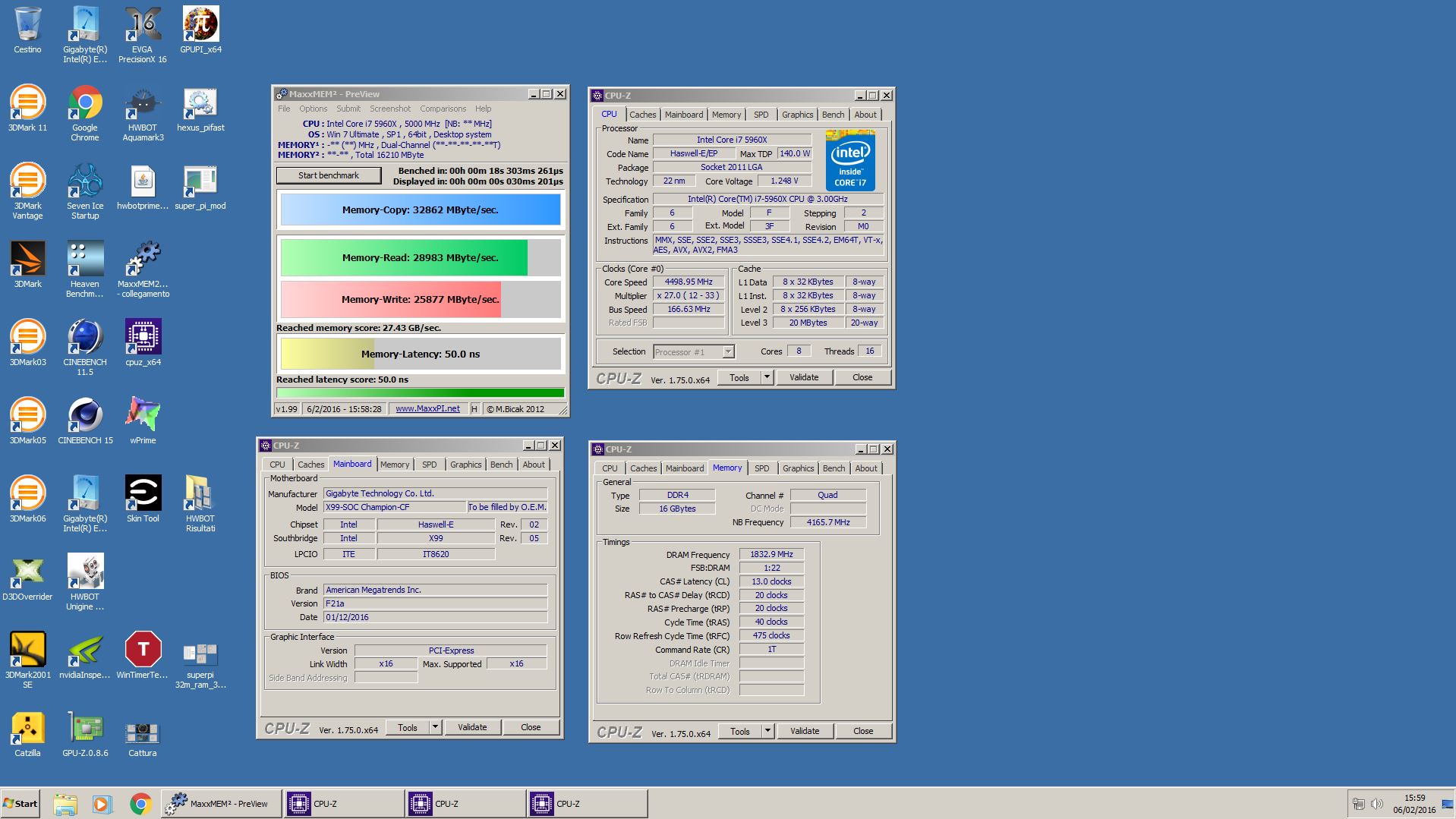The height and width of the screenshot is (819, 1456).
Task: Open MaxxMEM File menu
Action: [284, 109]
